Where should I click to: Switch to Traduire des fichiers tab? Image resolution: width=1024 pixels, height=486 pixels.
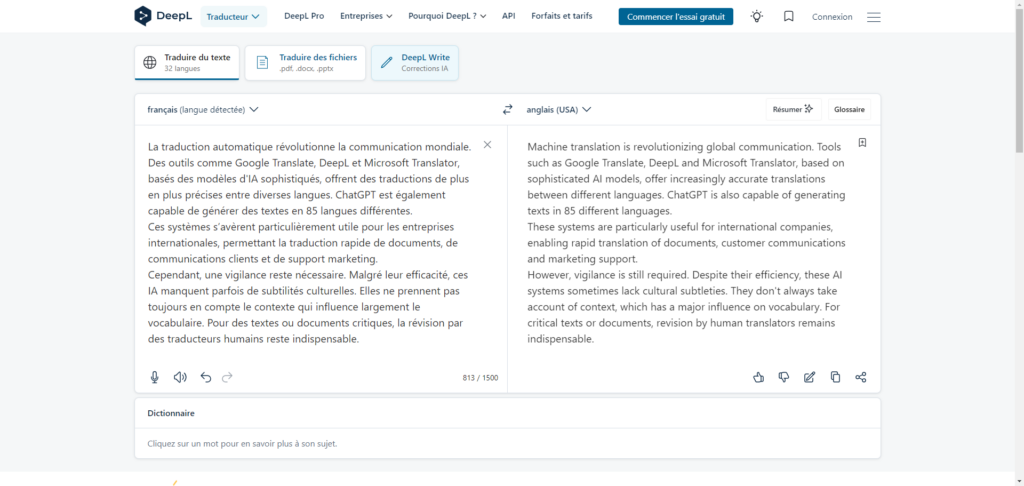coord(305,63)
